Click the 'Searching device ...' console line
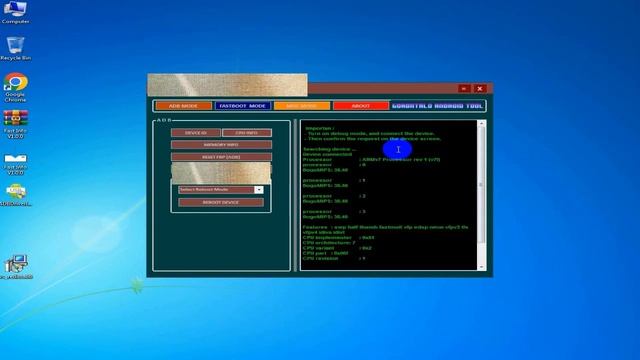The image size is (640, 360). [x=329, y=149]
